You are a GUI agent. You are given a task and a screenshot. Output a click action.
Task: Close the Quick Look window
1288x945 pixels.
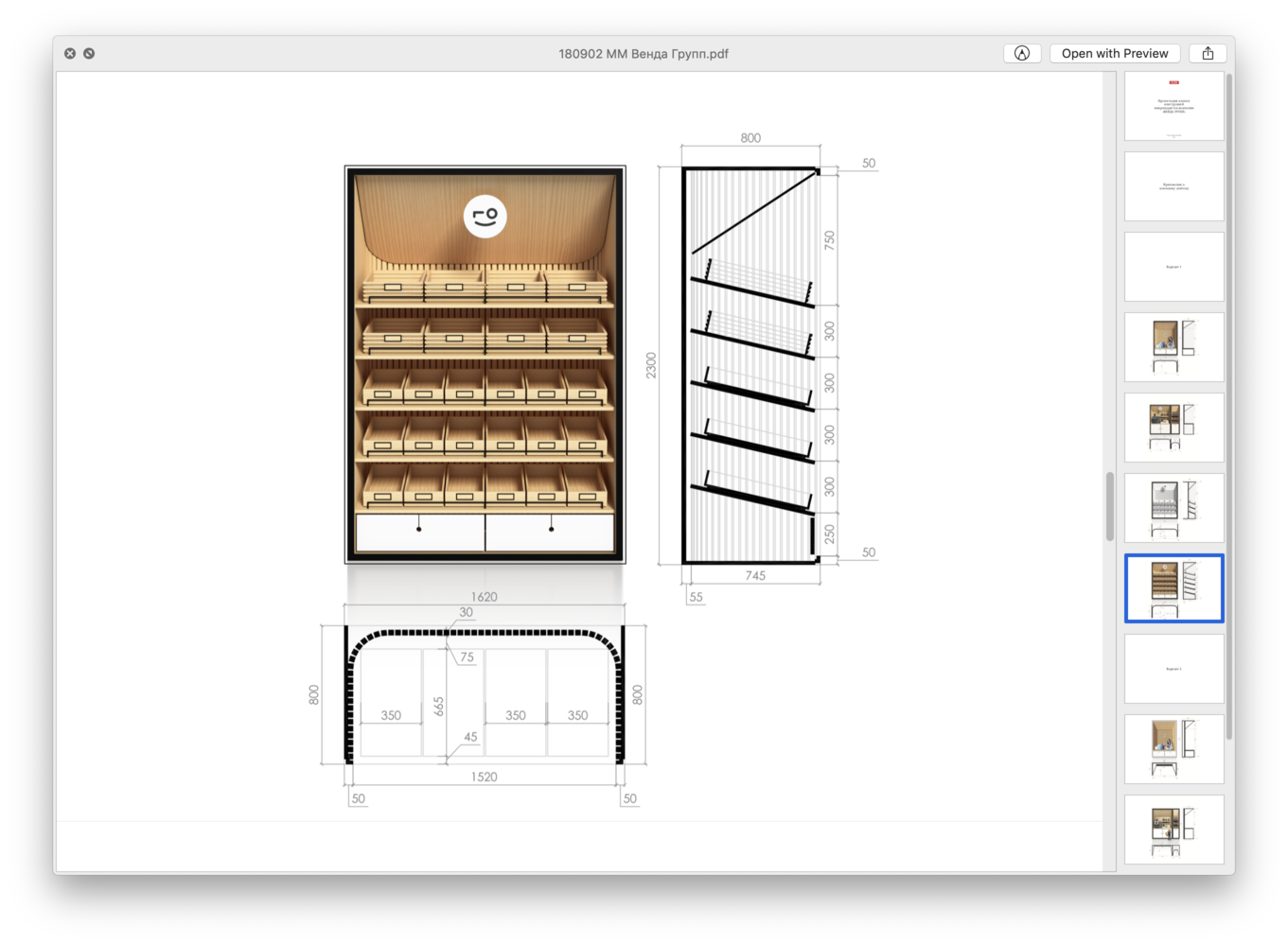(x=70, y=54)
